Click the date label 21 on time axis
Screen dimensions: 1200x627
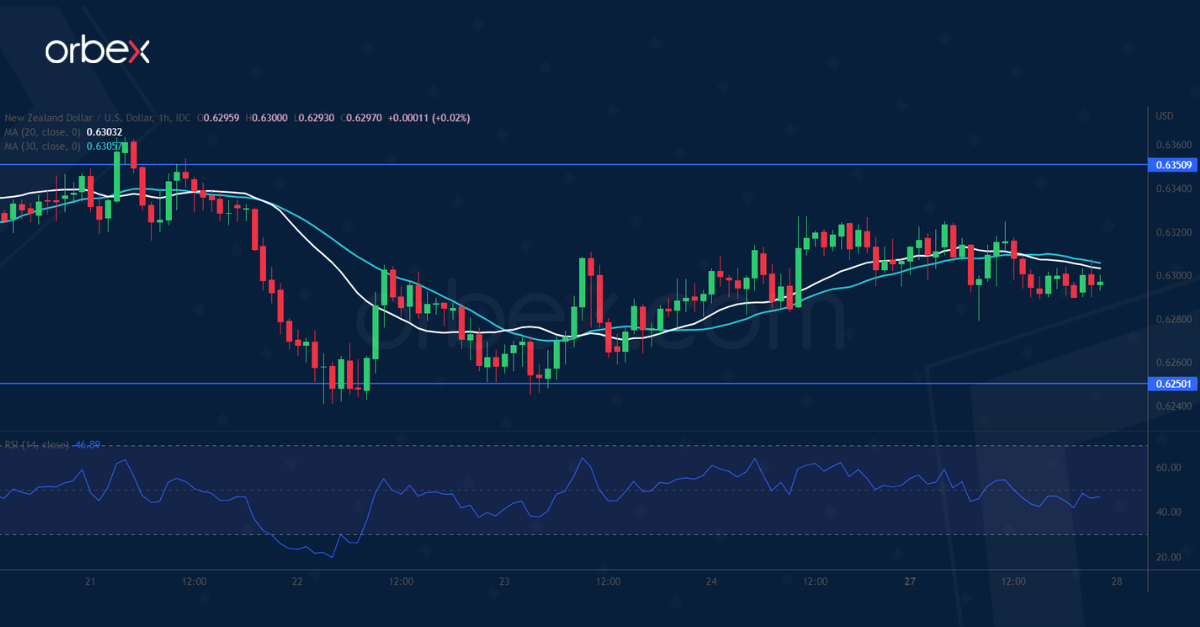[91, 581]
